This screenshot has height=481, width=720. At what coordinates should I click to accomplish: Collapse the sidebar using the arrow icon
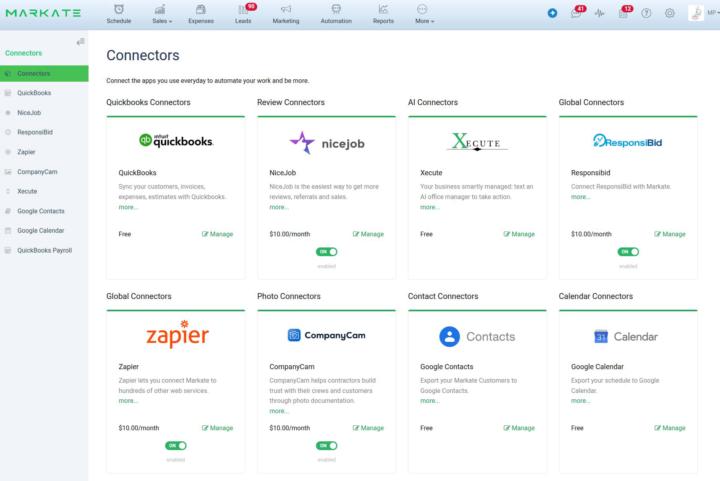coord(80,42)
